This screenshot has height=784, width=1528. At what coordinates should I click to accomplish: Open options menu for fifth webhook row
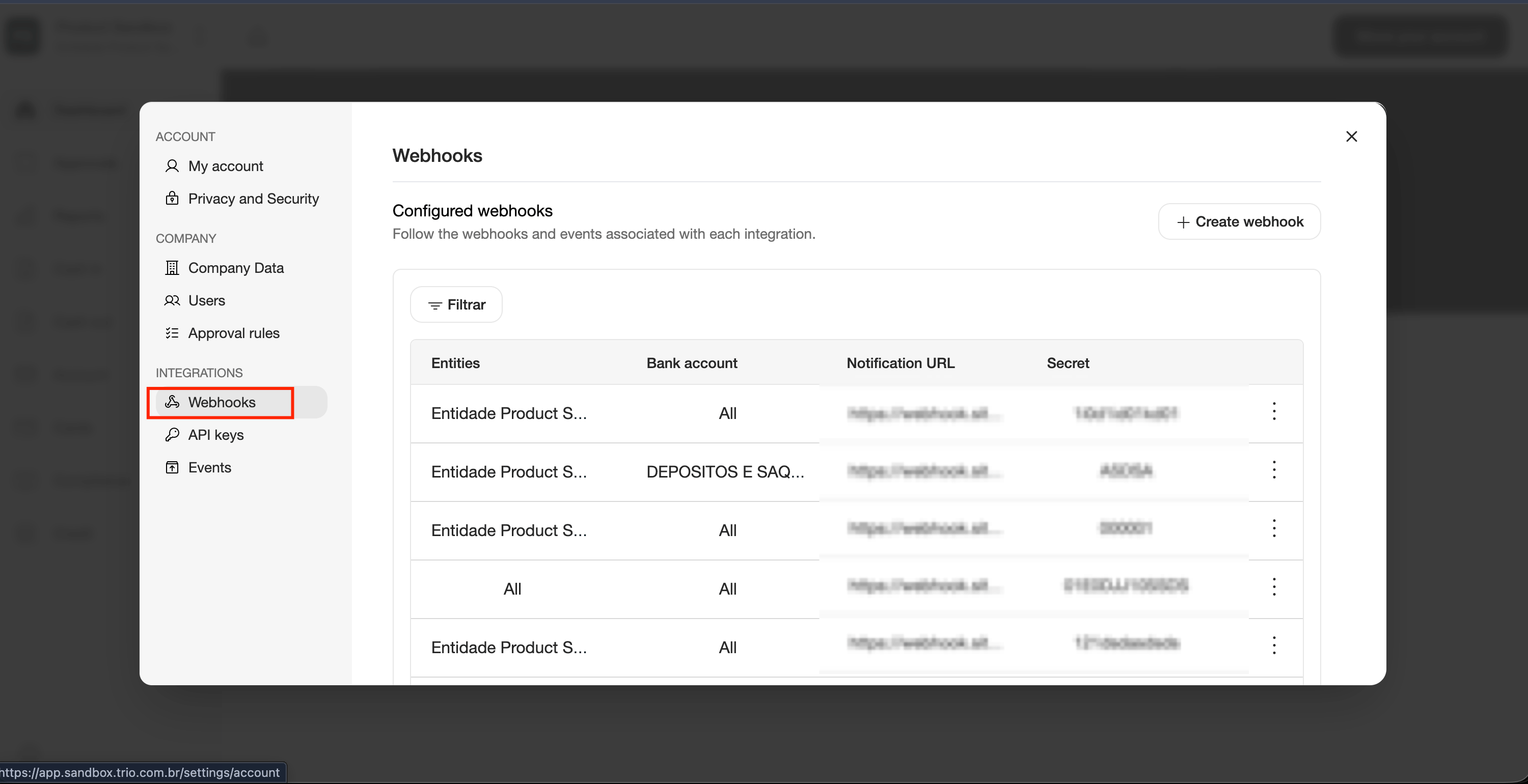(1273, 646)
